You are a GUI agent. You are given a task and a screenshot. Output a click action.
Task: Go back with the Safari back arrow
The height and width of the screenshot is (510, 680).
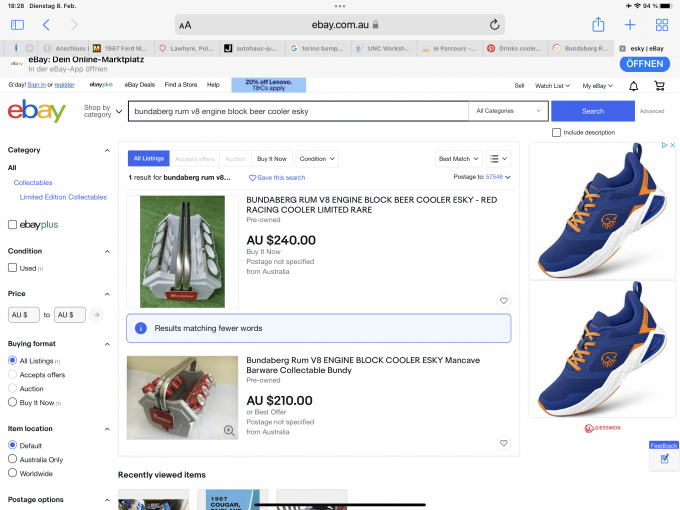(x=46, y=25)
